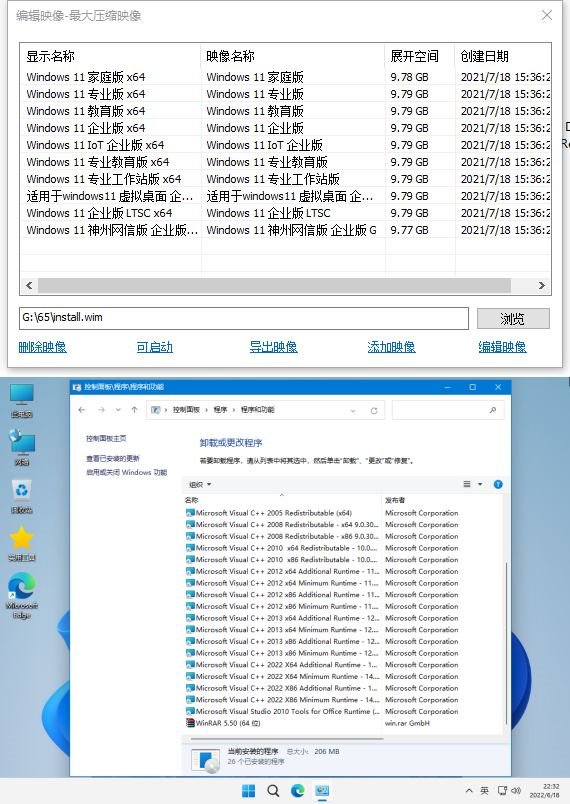This screenshot has height=804, width=570.
Task: Open the This PC desktop icon
Action: [x=22, y=399]
